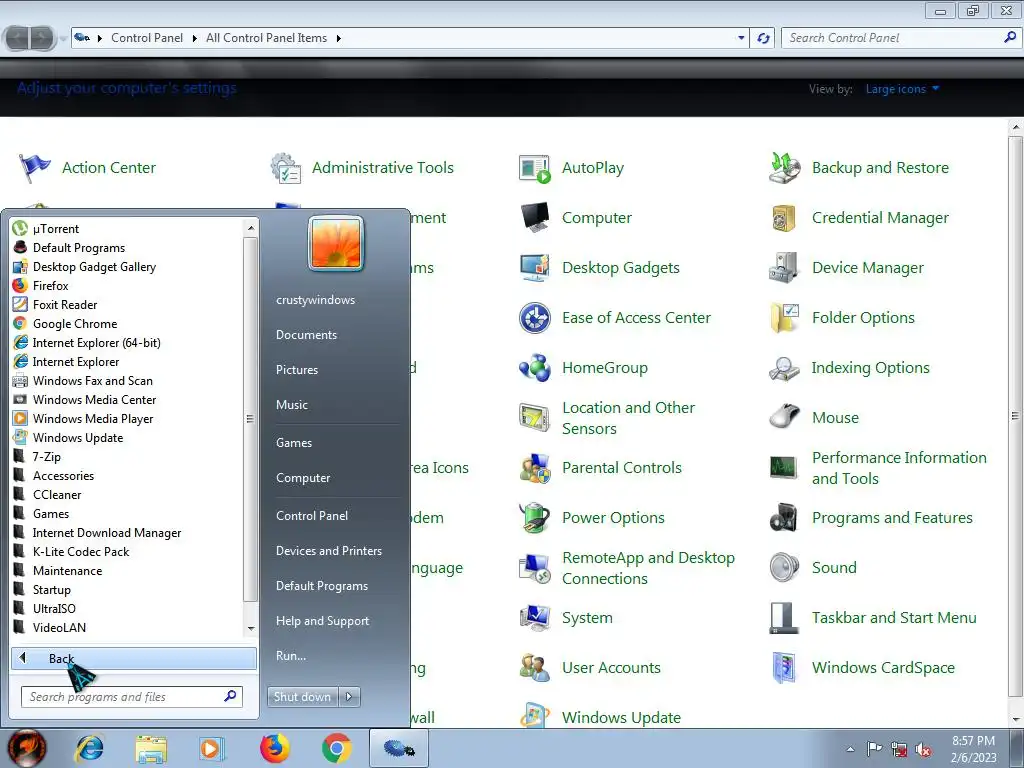
Task: Open the Taskbar and Start Menu icon
Action: coord(784,618)
